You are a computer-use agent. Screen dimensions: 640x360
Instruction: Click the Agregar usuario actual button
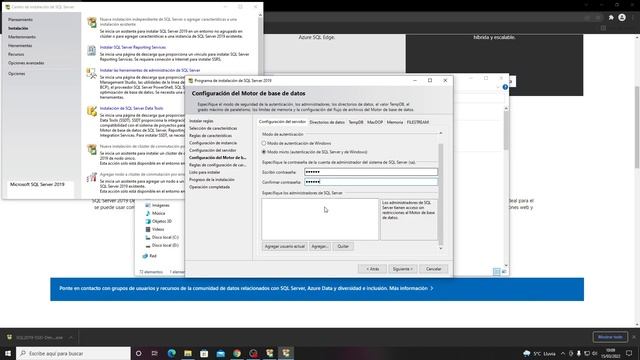point(284,247)
